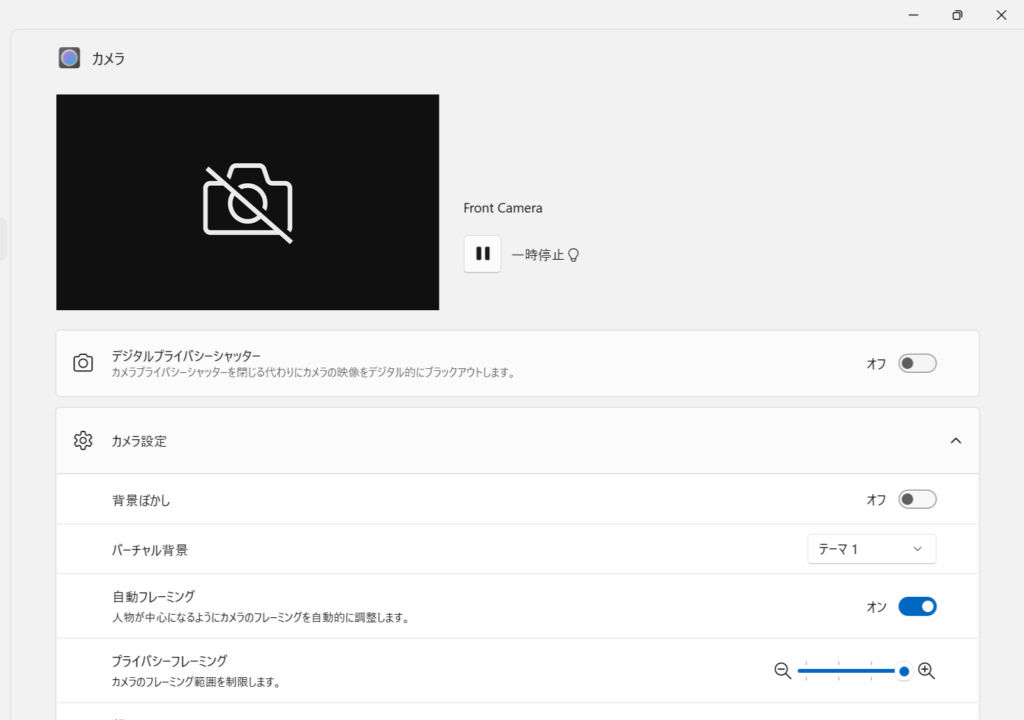Turn on the 背景ぼかし switch
The image size is (1024, 720).
point(916,499)
